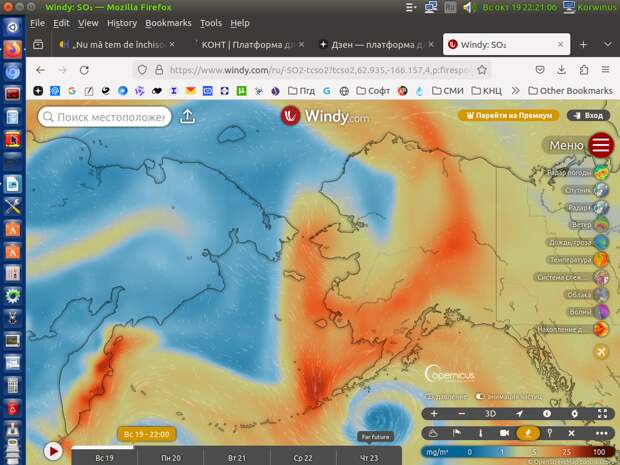Choose the Clouds layer icon
Image resolution: width=620 pixels, height=465 pixels.
[602, 295]
